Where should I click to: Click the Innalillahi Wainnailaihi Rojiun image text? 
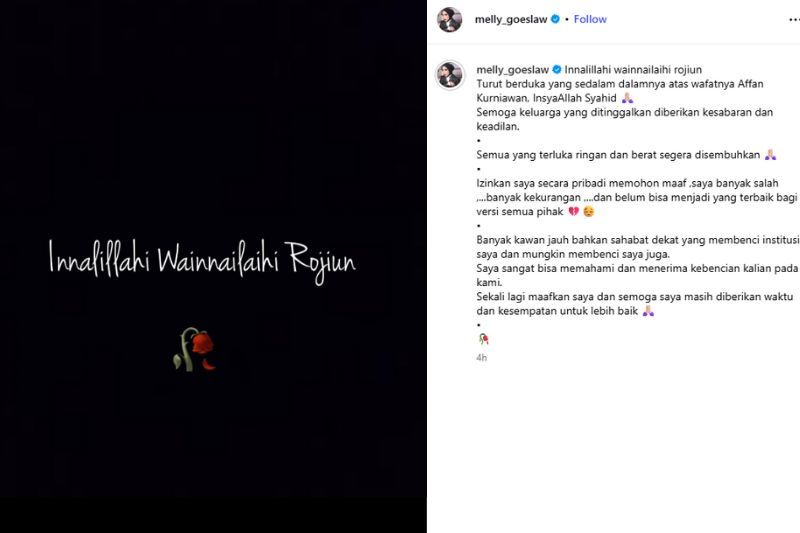202,261
